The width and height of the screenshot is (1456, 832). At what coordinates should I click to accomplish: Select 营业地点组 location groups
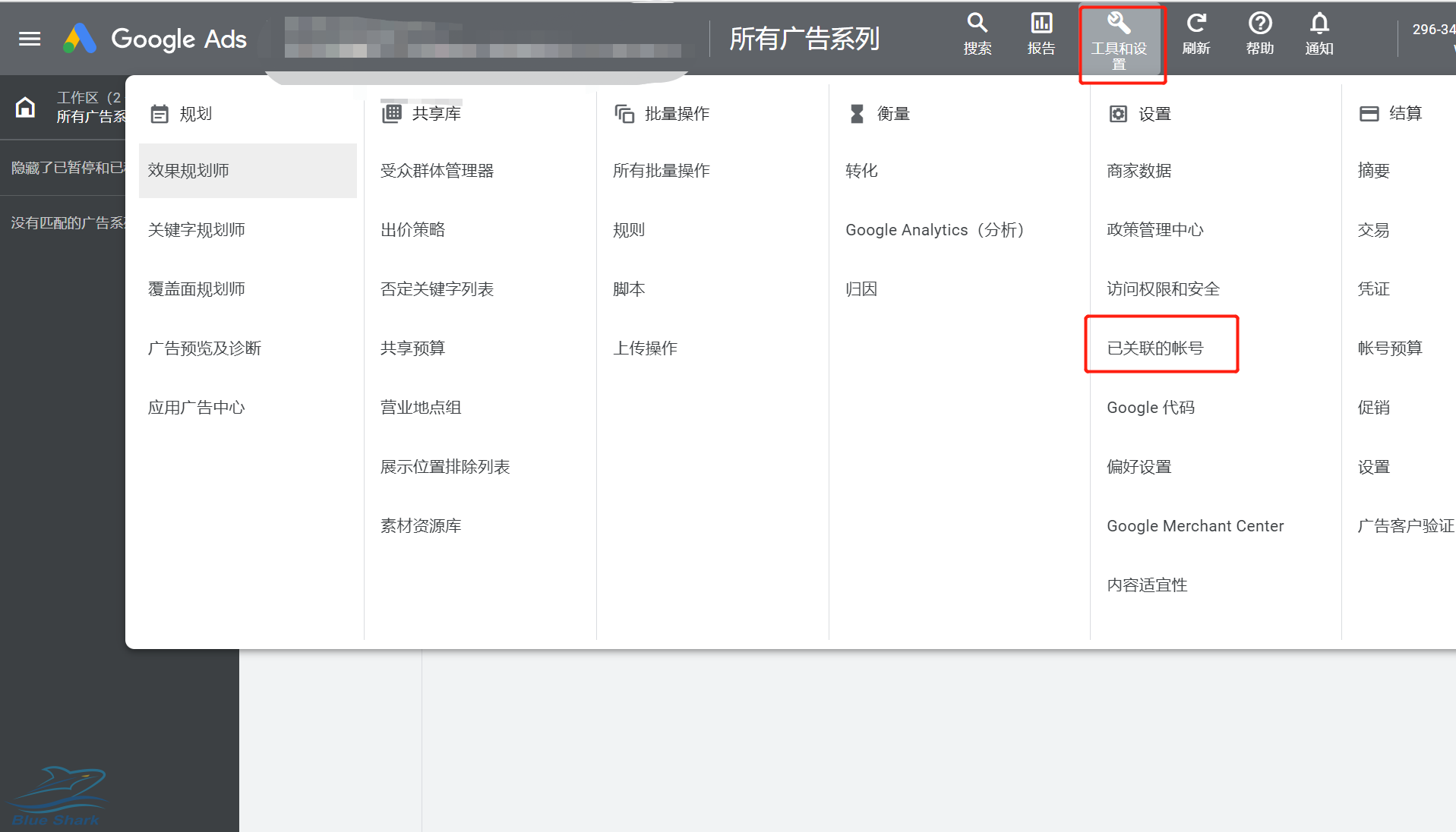421,408
